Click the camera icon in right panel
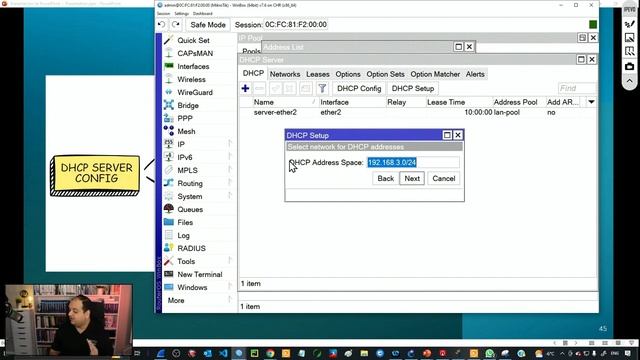The width and height of the screenshot is (640, 360). (630, 66)
